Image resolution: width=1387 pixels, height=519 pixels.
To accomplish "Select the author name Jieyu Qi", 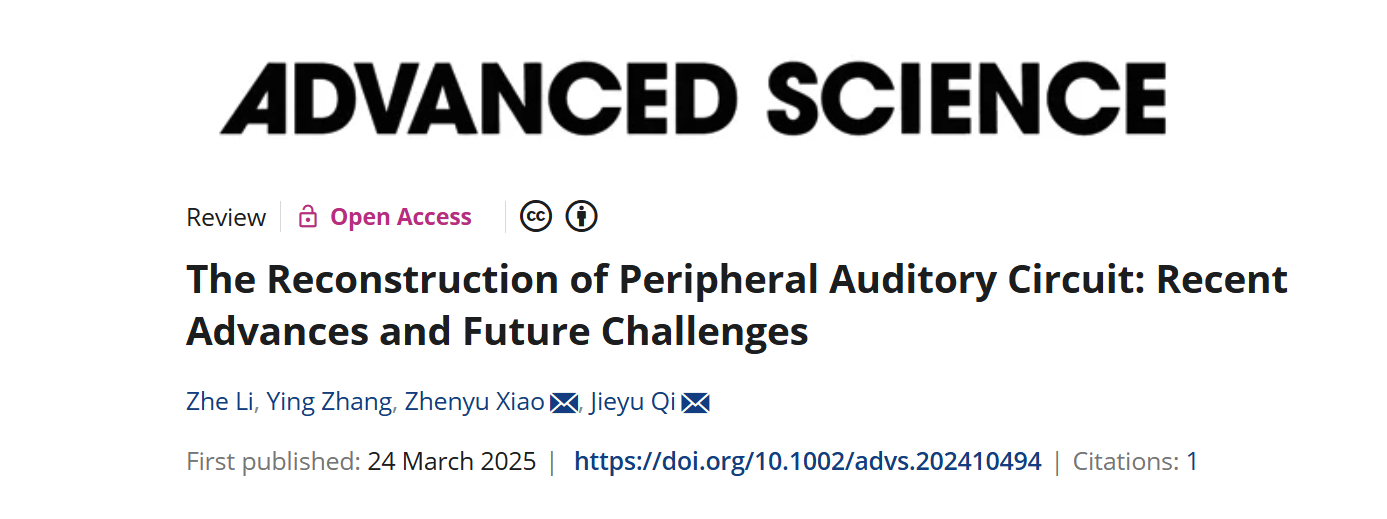I will click(x=633, y=403).
